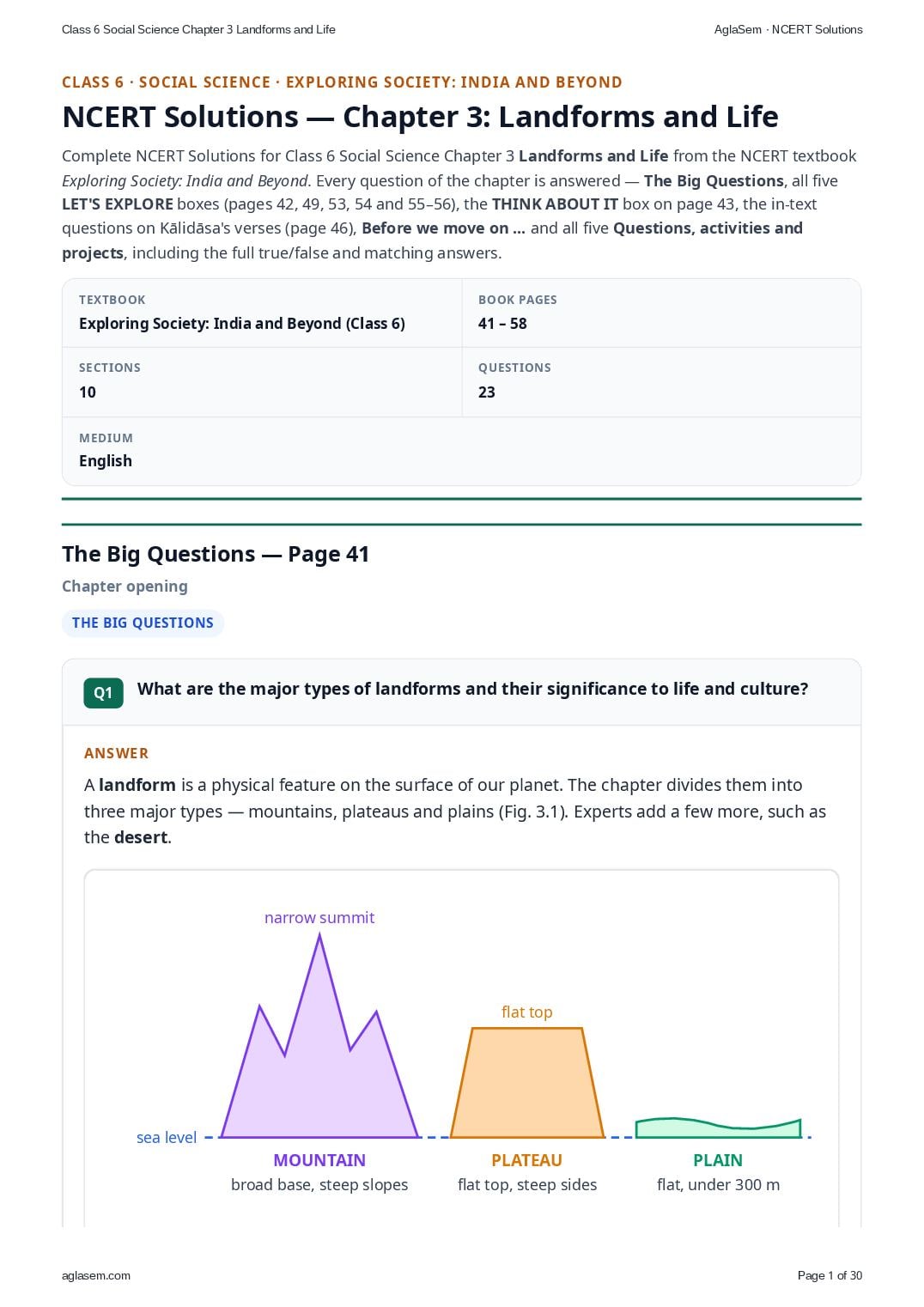The image size is (924, 1307).
Task: Click the sea level label
Action: [x=167, y=1138]
